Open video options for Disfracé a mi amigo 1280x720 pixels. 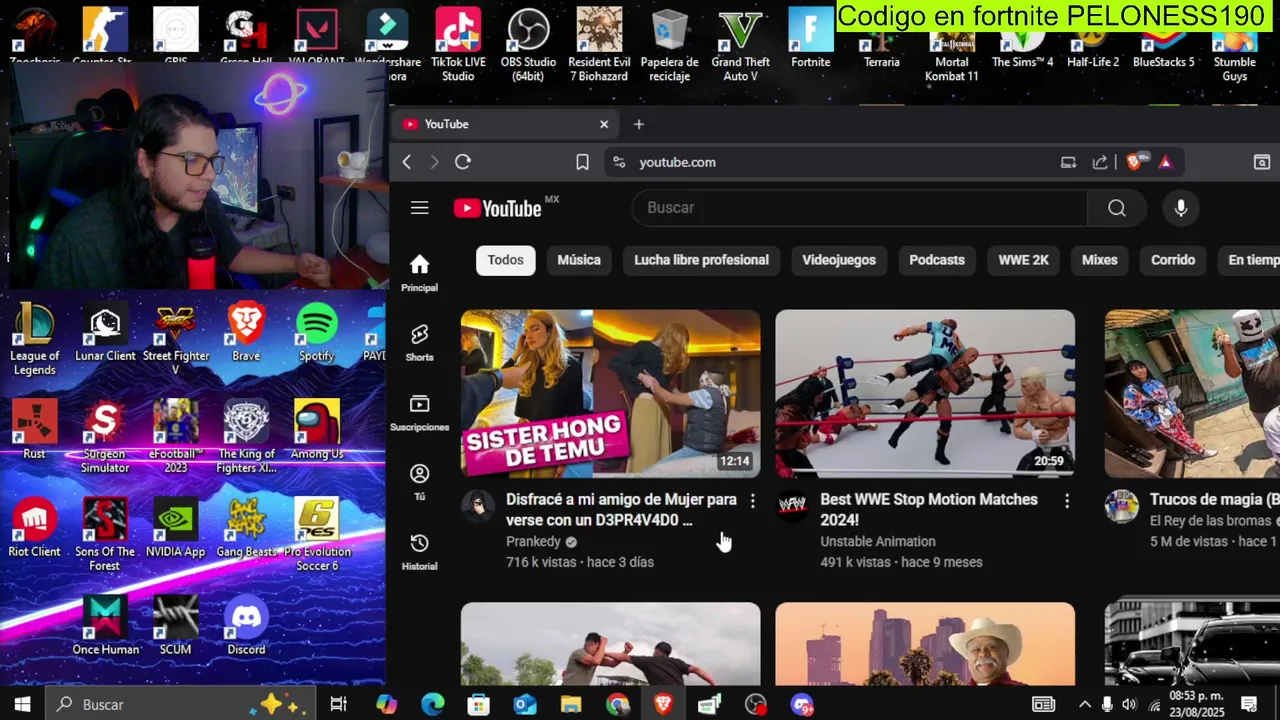[x=753, y=501]
